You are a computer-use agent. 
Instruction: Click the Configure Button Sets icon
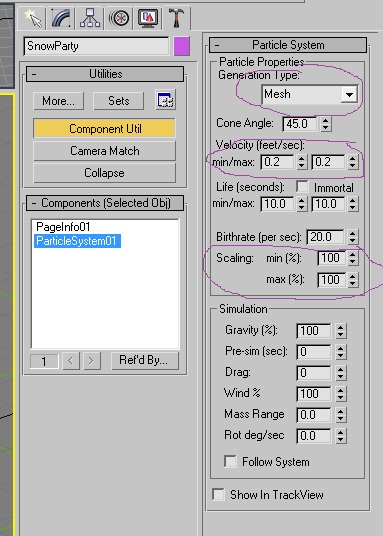166,100
